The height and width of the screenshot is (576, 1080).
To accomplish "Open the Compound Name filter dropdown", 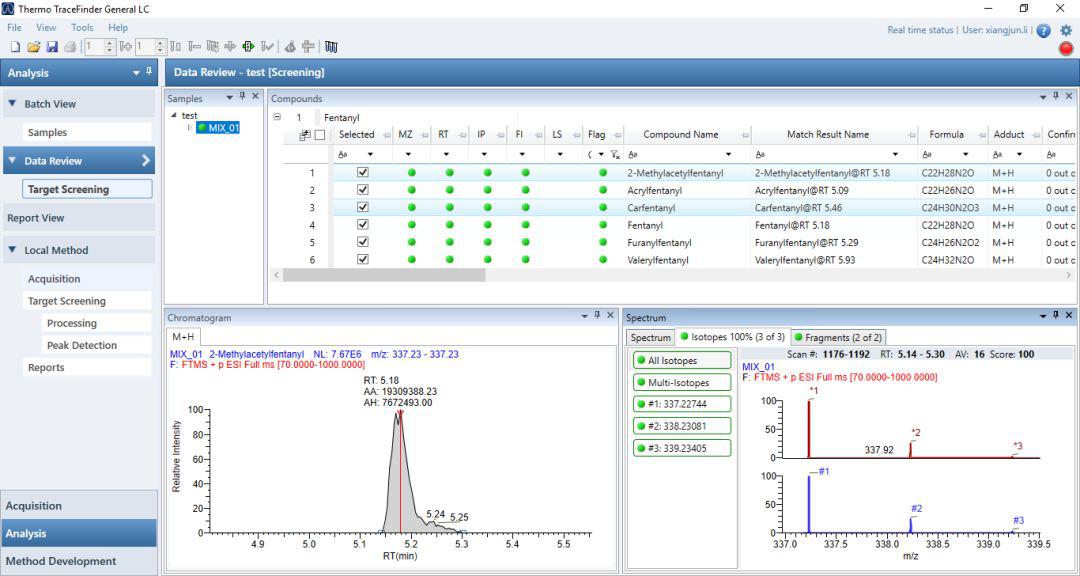I will (x=728, y=155).
